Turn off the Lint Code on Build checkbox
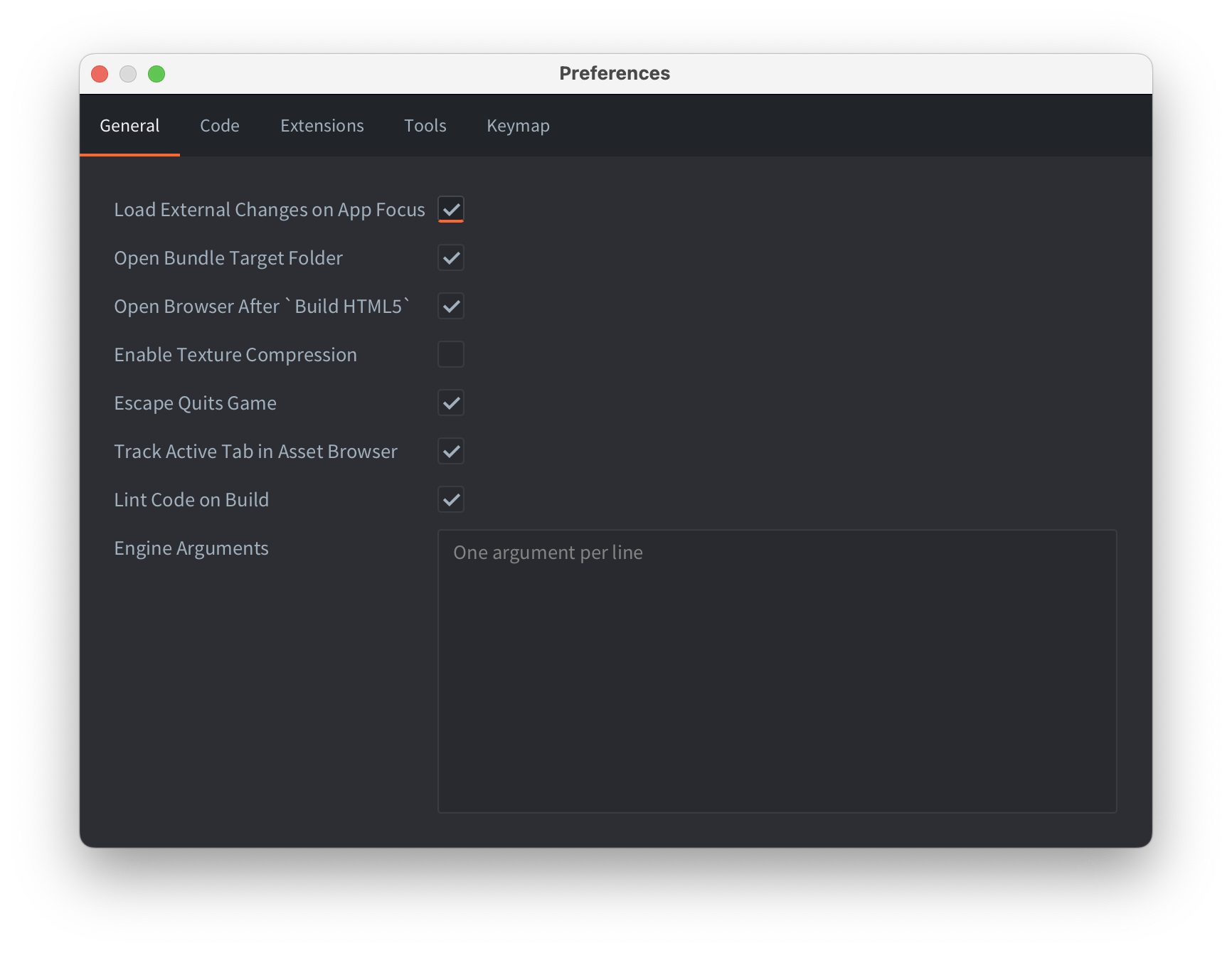Image resolution: width=1232 pixels, height=953 pixels. pyautogui.click(x=451, y=500)
